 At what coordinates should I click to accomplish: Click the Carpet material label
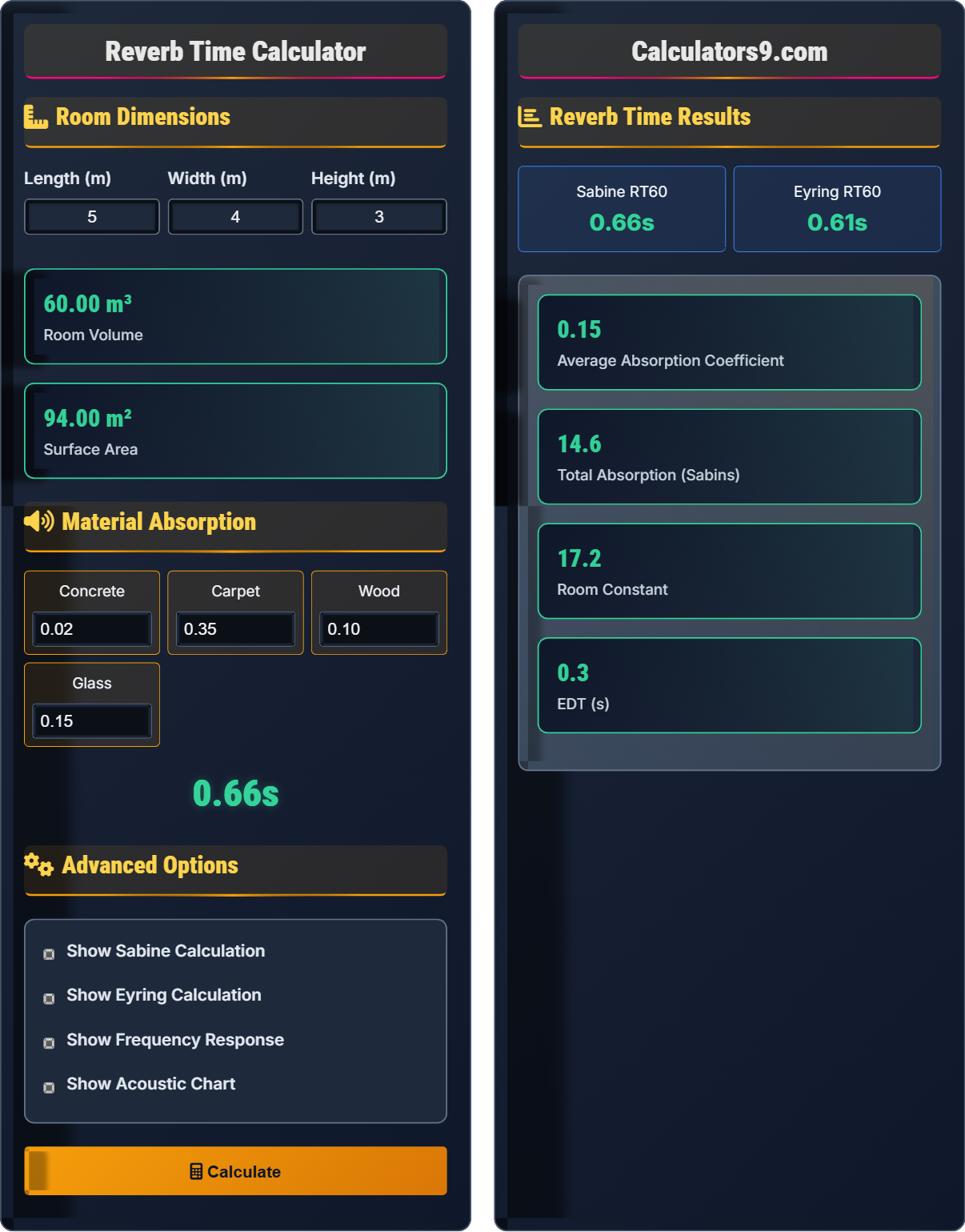tap(235, 592)
